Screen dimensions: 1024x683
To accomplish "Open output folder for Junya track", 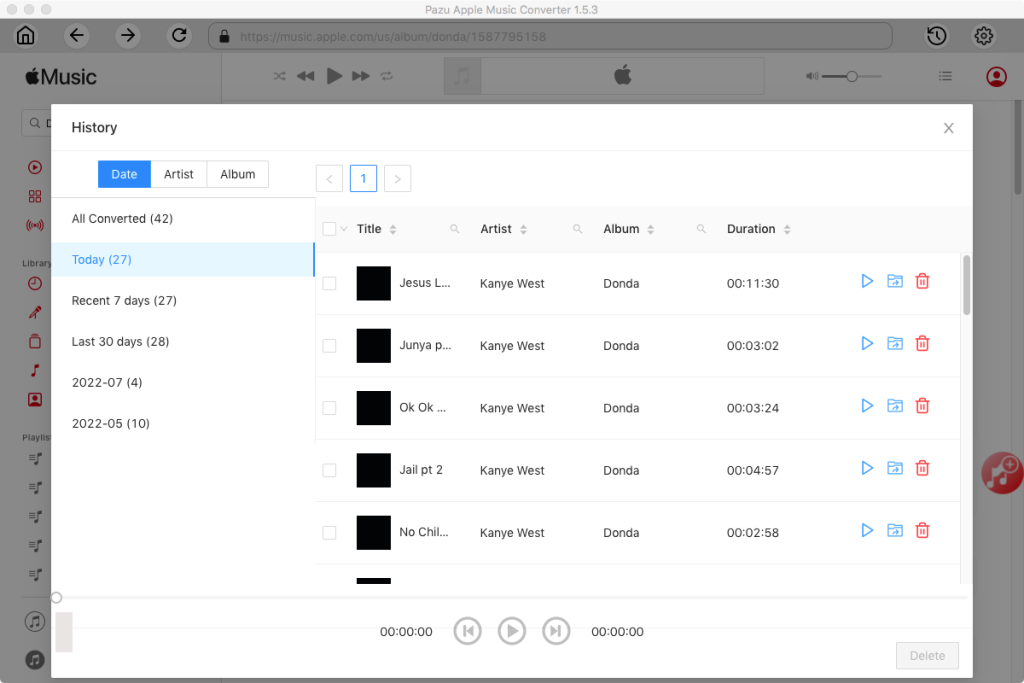I will click(895, 344).
